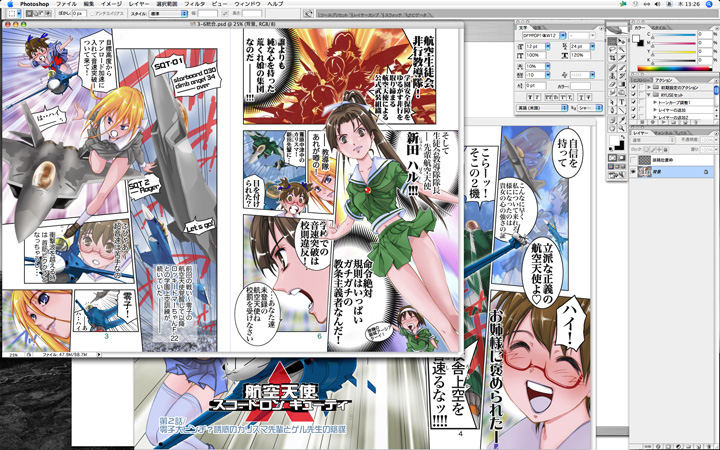
Task: Select the Path Selection tool
Action: click(x=613, y=101)
